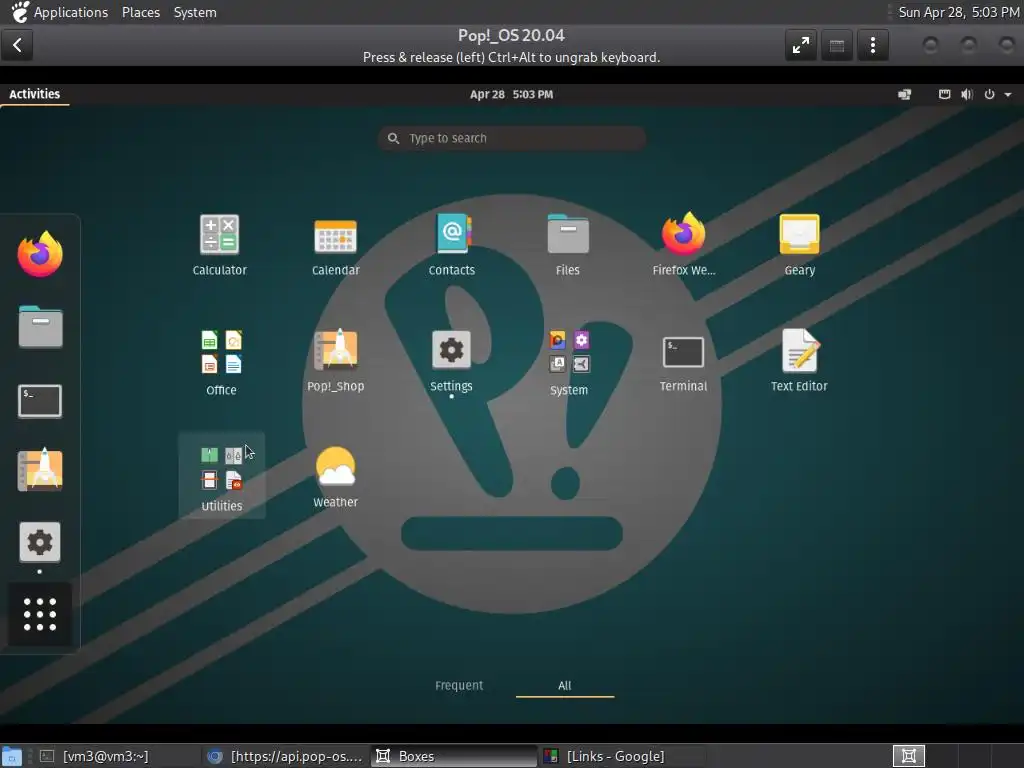This screenshot has height=768, width=1024.
Task: Toggle the Show Applications grid button
Action: (x=40, y=614)
